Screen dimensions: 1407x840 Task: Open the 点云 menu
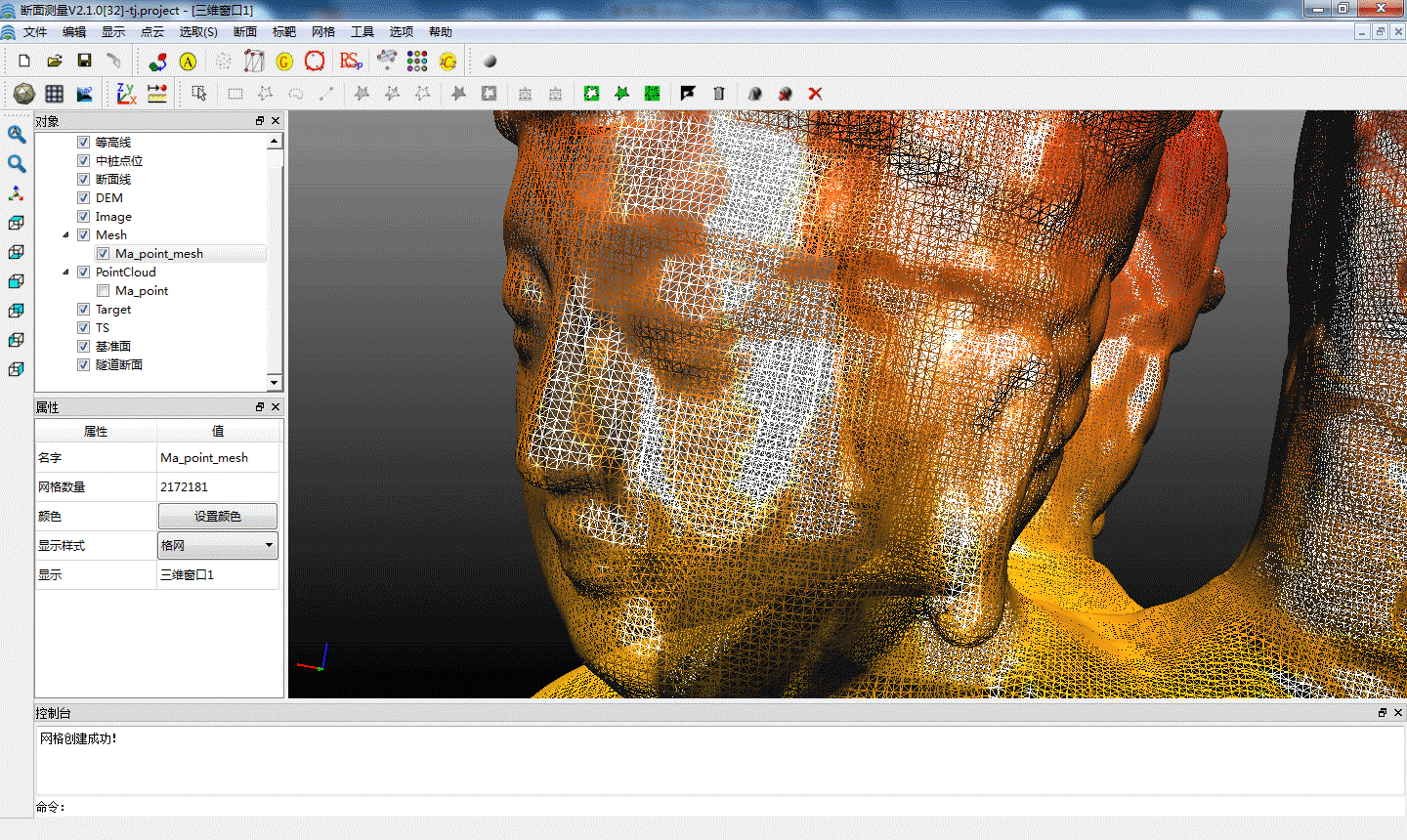152,32
